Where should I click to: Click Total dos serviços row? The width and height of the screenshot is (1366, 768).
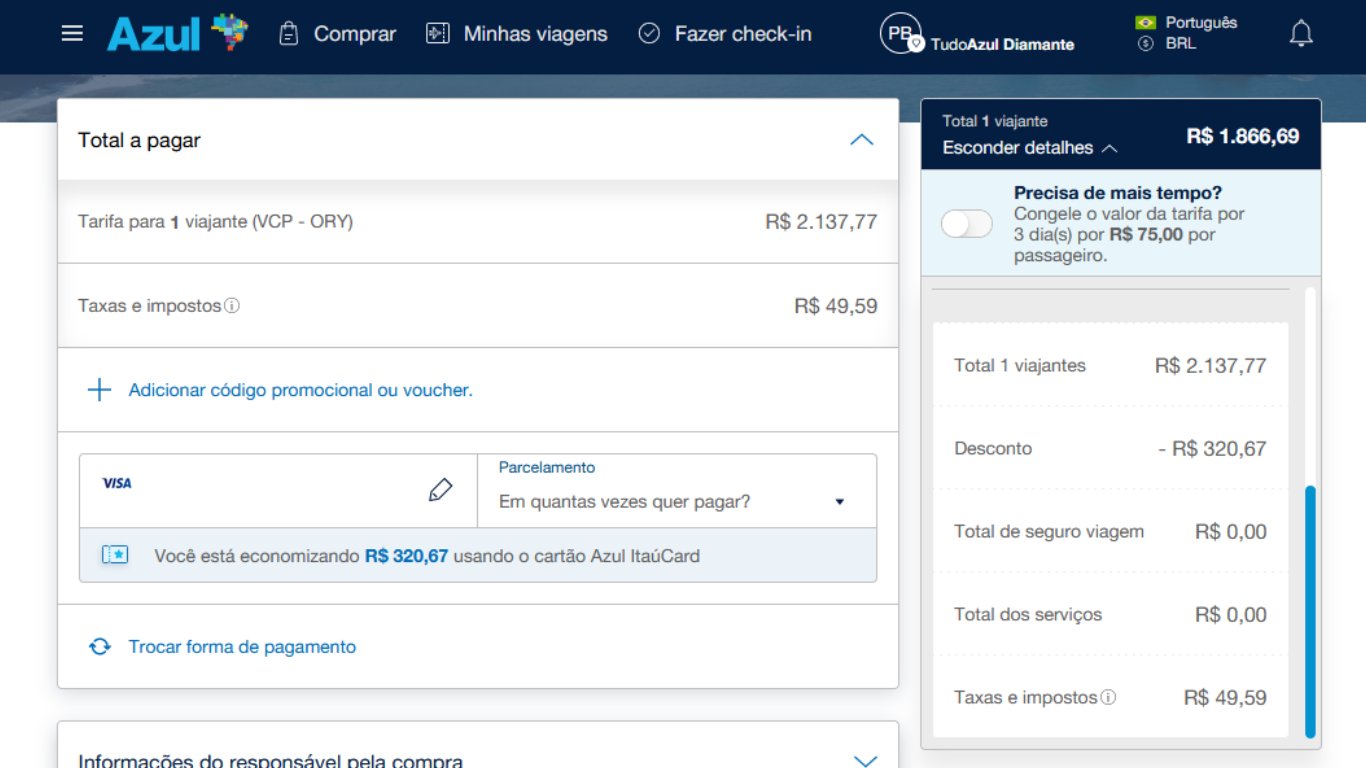coord(1110,615)
